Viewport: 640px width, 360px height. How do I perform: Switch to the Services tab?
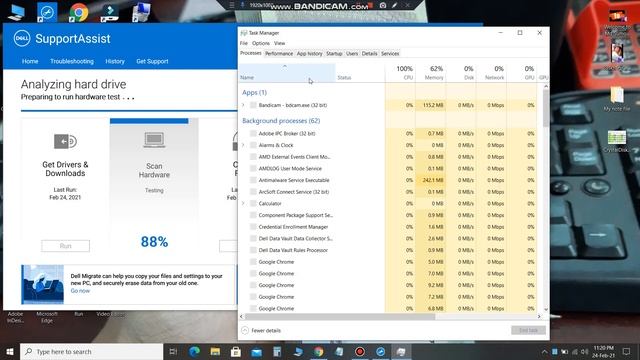click(x=390, y=53)
